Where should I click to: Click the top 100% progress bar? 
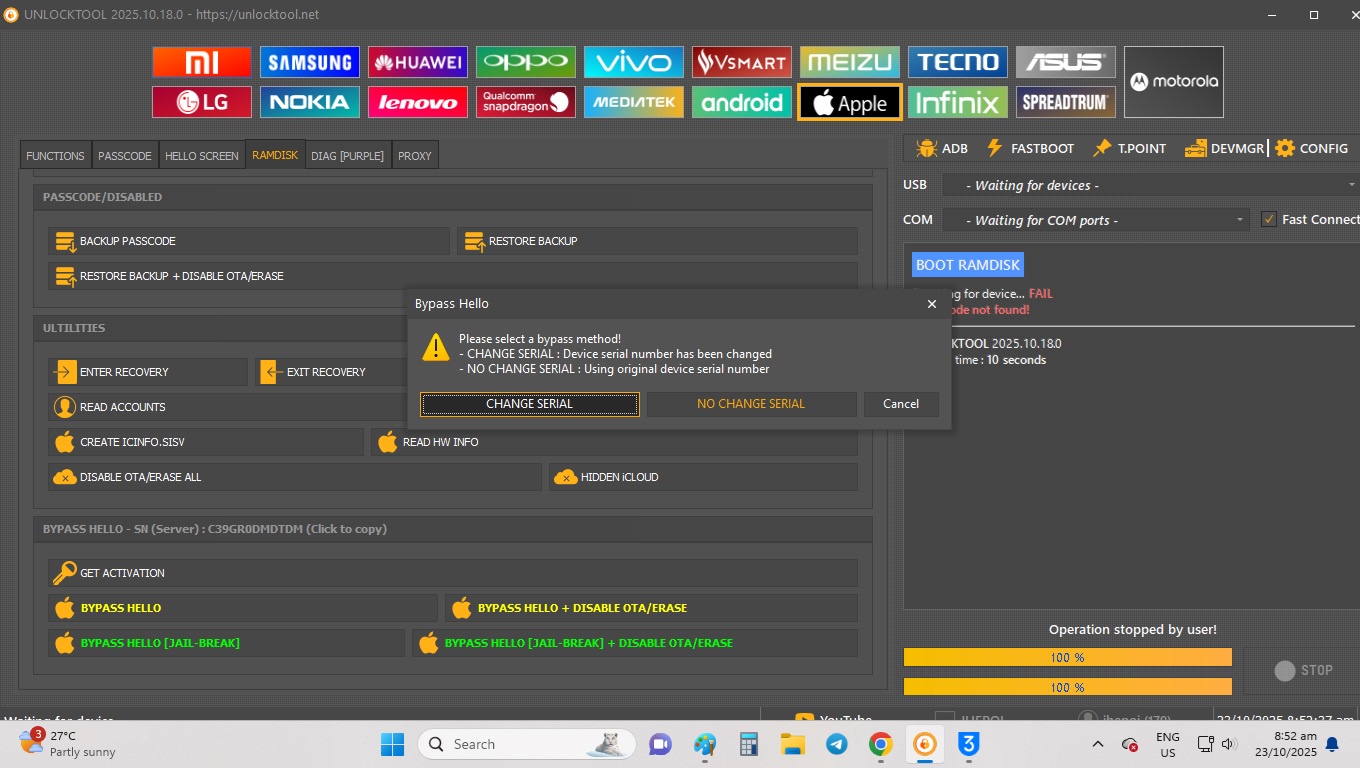coord(1067,657)
